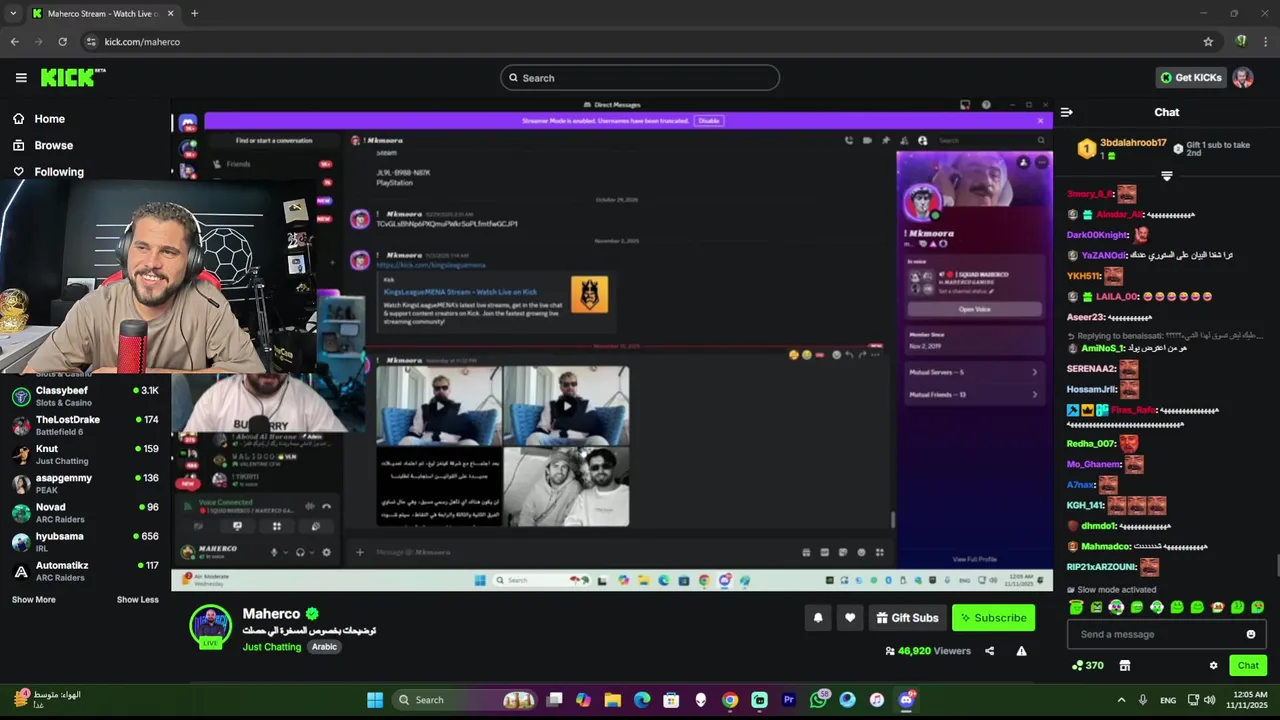Open Automatikz channel
The image size is (1280, 720).
point(85,571)
